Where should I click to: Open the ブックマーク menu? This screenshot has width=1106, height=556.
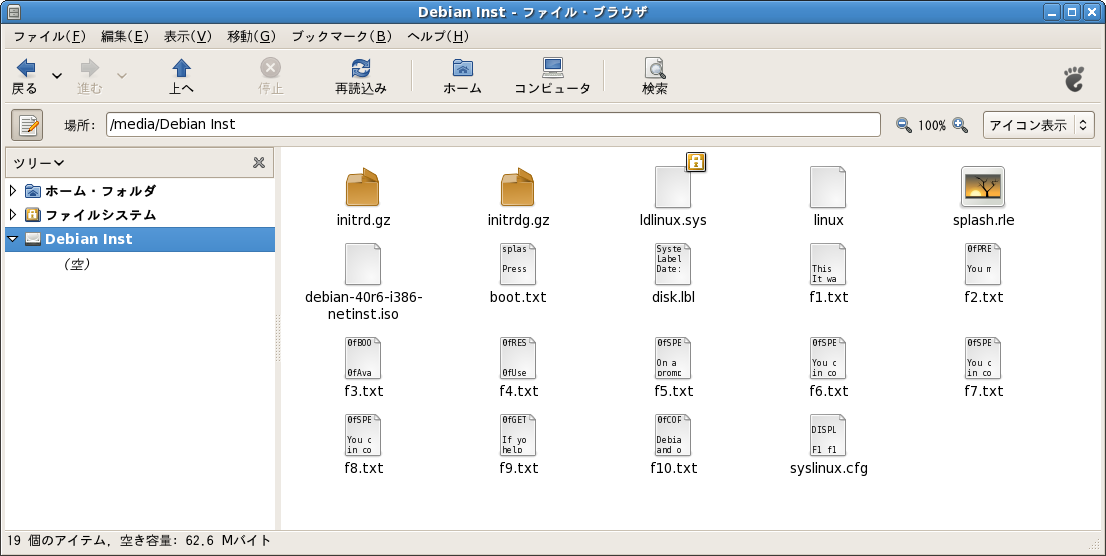341,37
